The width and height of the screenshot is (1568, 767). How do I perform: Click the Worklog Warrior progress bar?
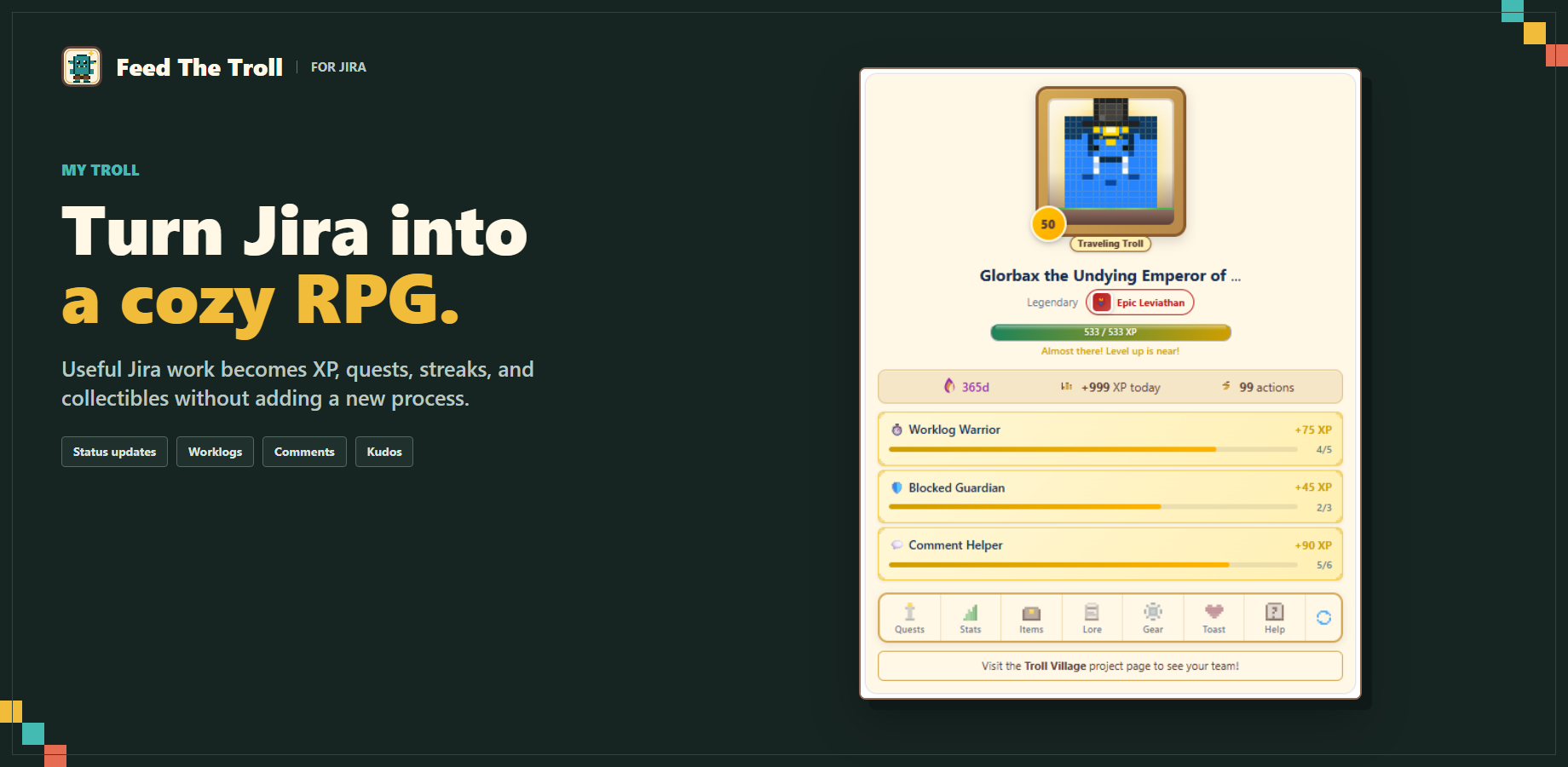coord(1092,449)
